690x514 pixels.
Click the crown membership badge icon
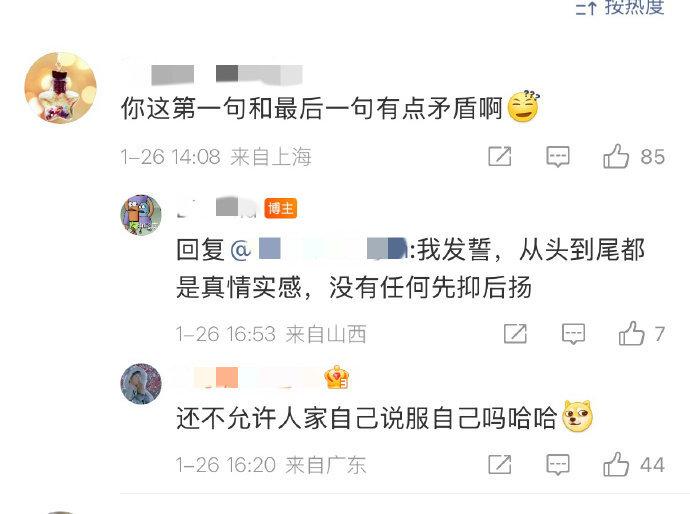pos(337,378)
